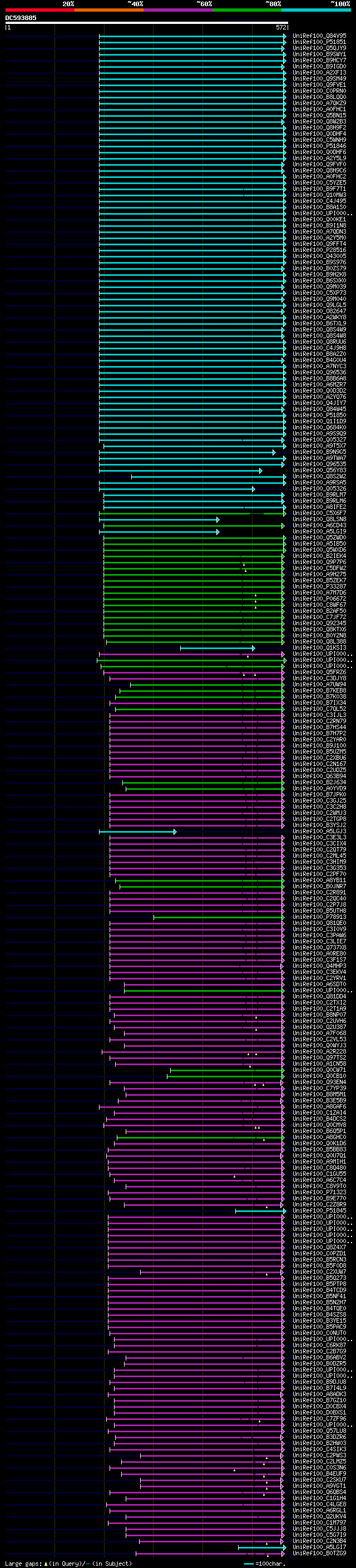
Task: Select the UniRef100_Q9FVE1 label
Action: pyautogui.click(x=319, y=85)
